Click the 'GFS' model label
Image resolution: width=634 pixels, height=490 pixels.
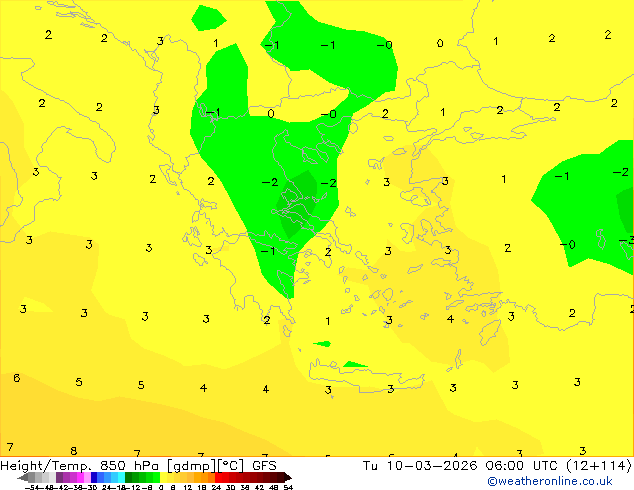(x=264, y=465)
